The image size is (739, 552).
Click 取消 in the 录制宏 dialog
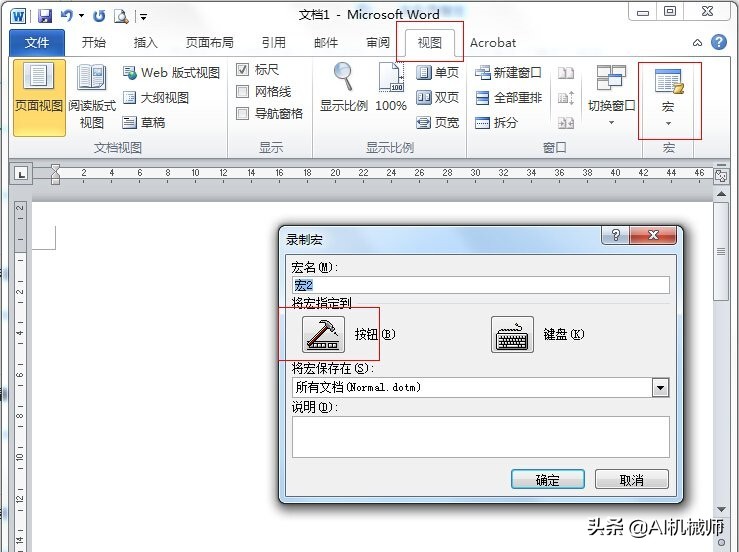(x=632, y=480)
